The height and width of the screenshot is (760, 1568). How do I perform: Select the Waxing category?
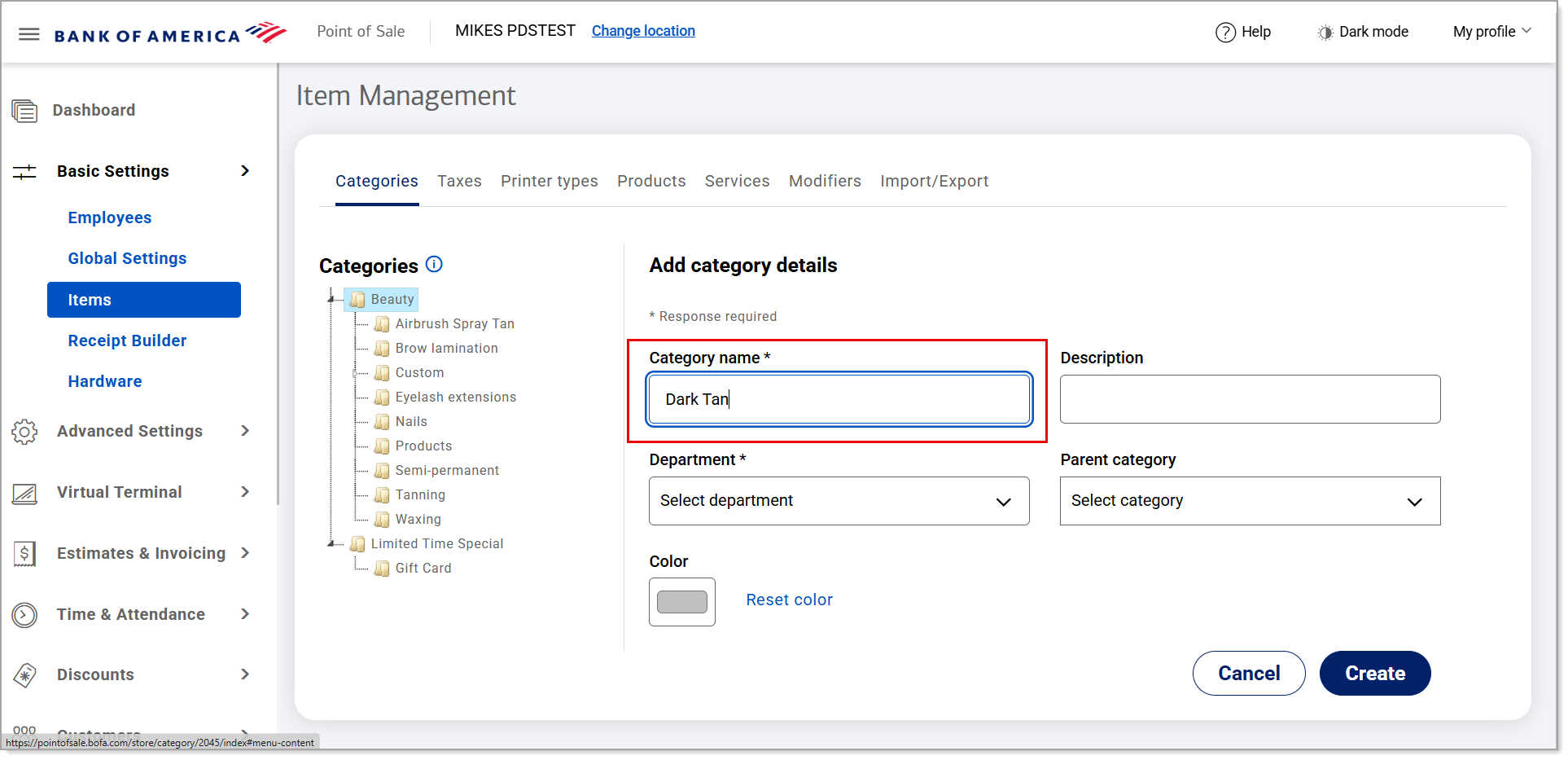418,519
